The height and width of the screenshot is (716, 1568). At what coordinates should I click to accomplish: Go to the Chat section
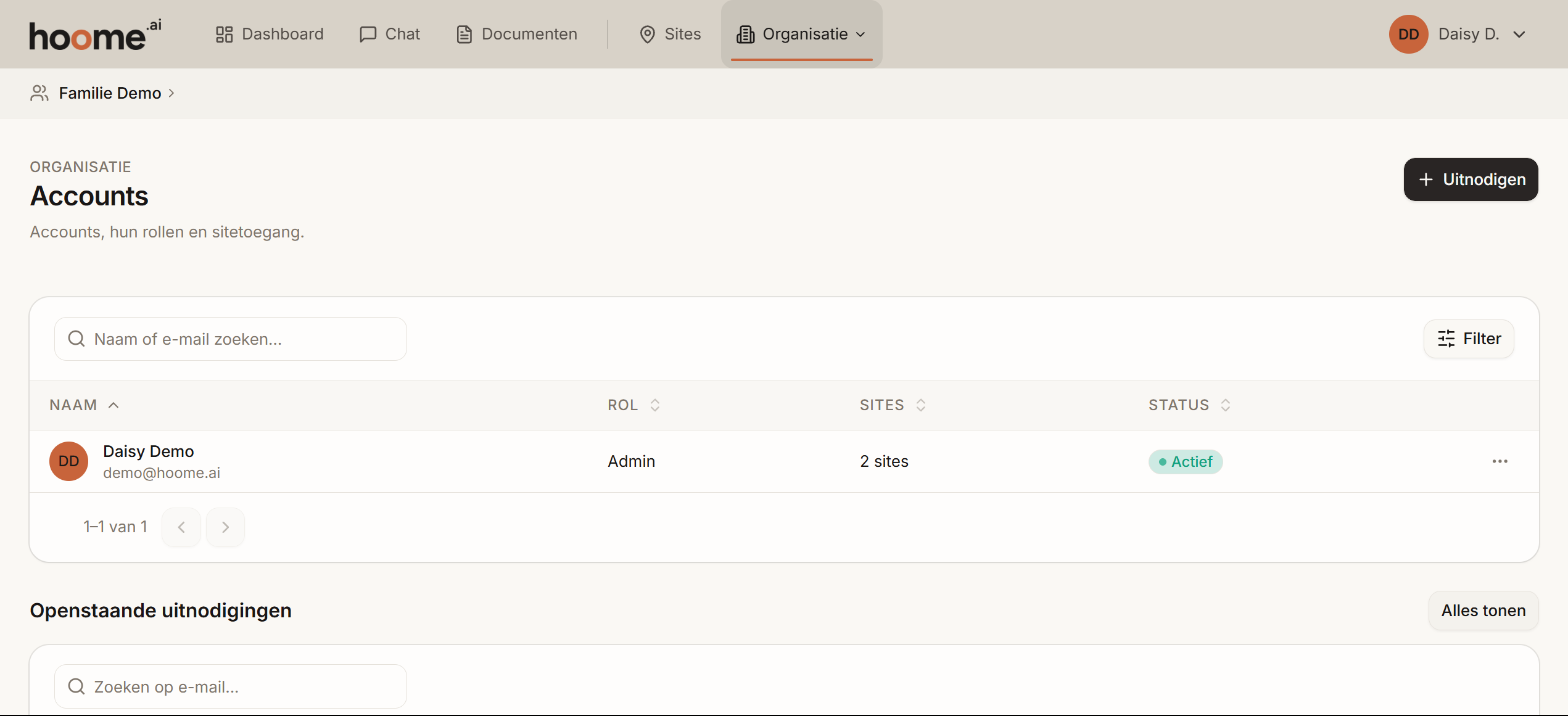(x=390, y=34)
